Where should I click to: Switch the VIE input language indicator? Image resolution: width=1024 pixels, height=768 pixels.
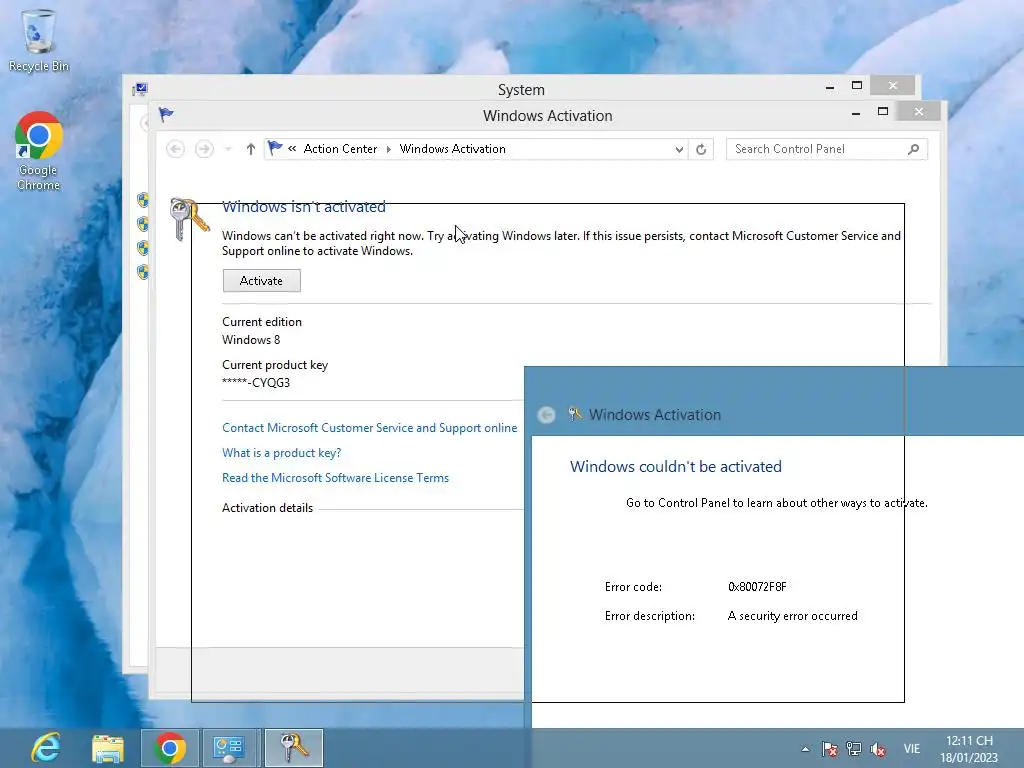(912, 749)
